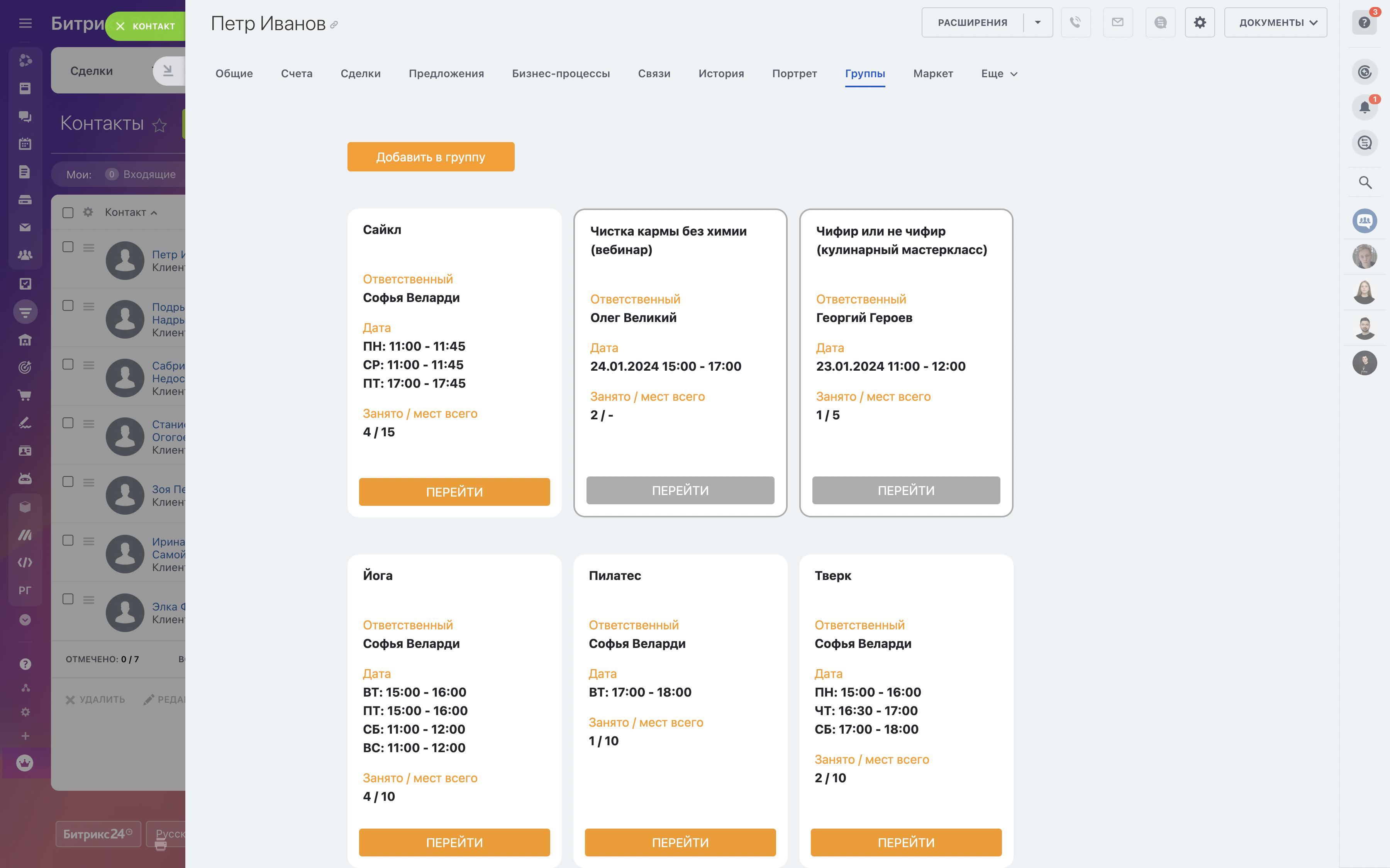
Task: Open the chat bubble icon in header
Action: 1160,22
